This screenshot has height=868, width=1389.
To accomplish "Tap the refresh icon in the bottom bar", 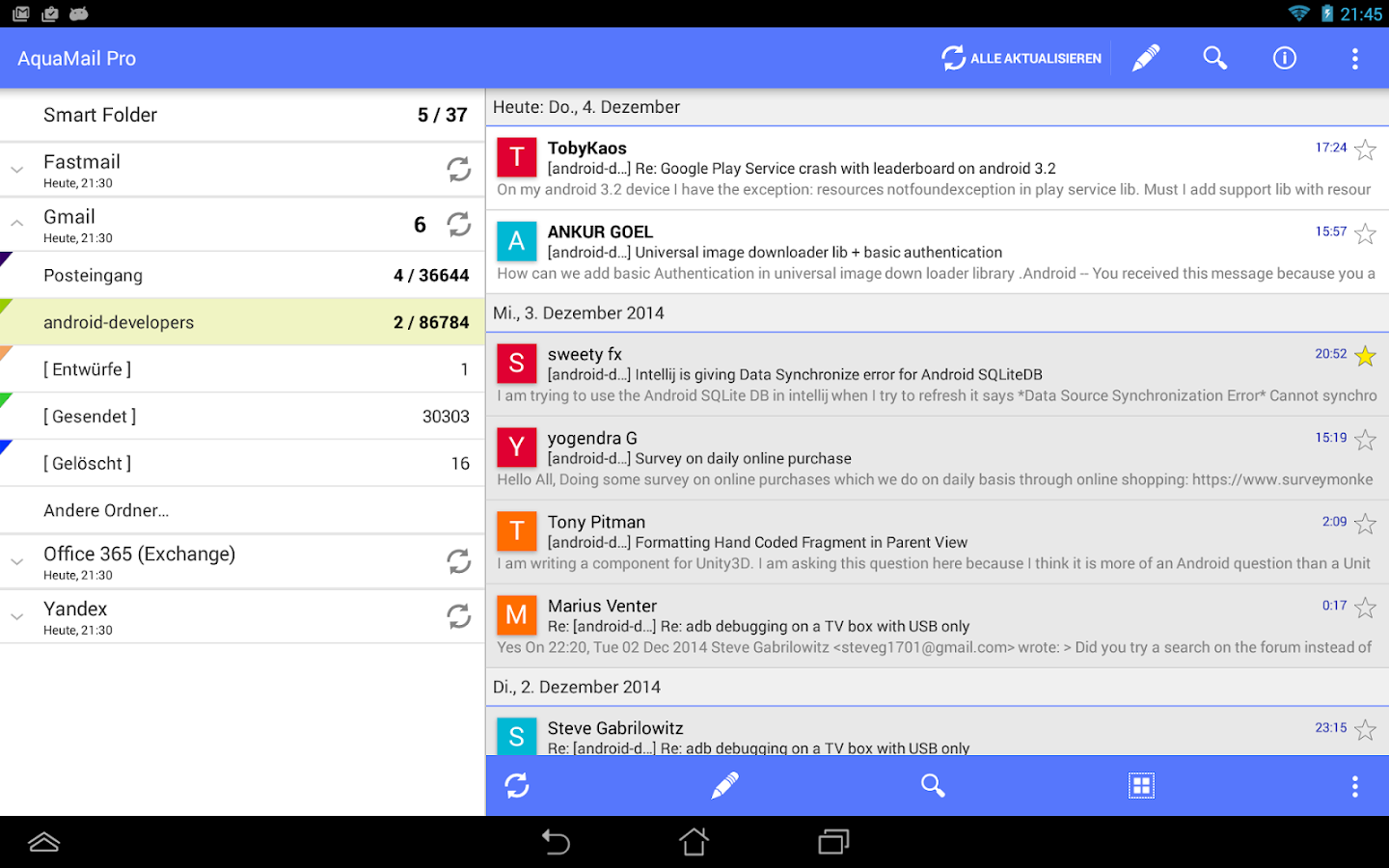I will pyautogui.click(x=516, y=785).
